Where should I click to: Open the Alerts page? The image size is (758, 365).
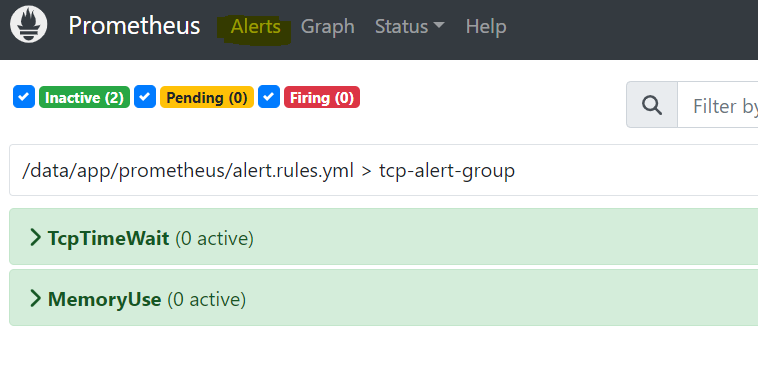(256, 26)
